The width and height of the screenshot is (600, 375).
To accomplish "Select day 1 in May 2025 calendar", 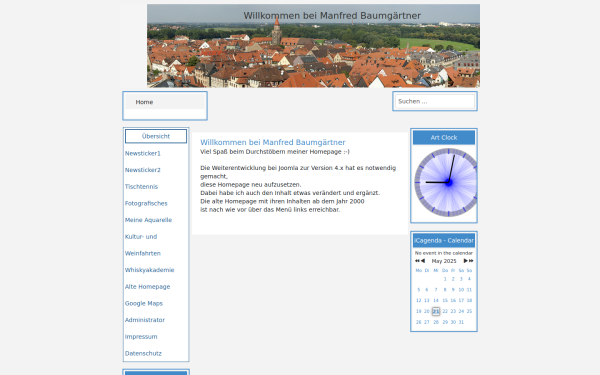I will 445,279.
